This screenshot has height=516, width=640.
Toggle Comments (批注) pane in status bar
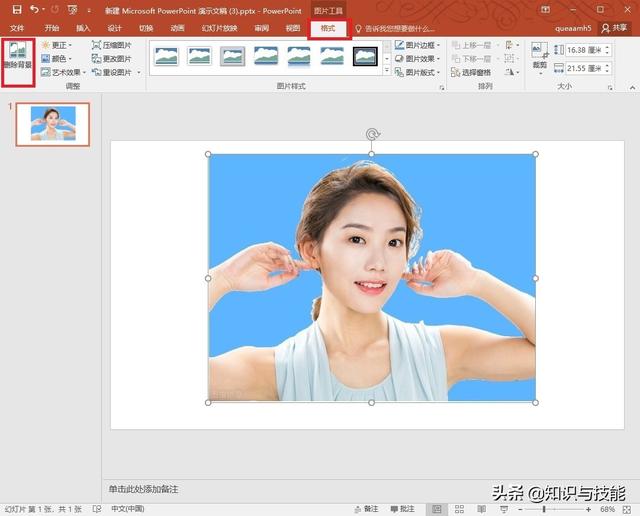401,509
